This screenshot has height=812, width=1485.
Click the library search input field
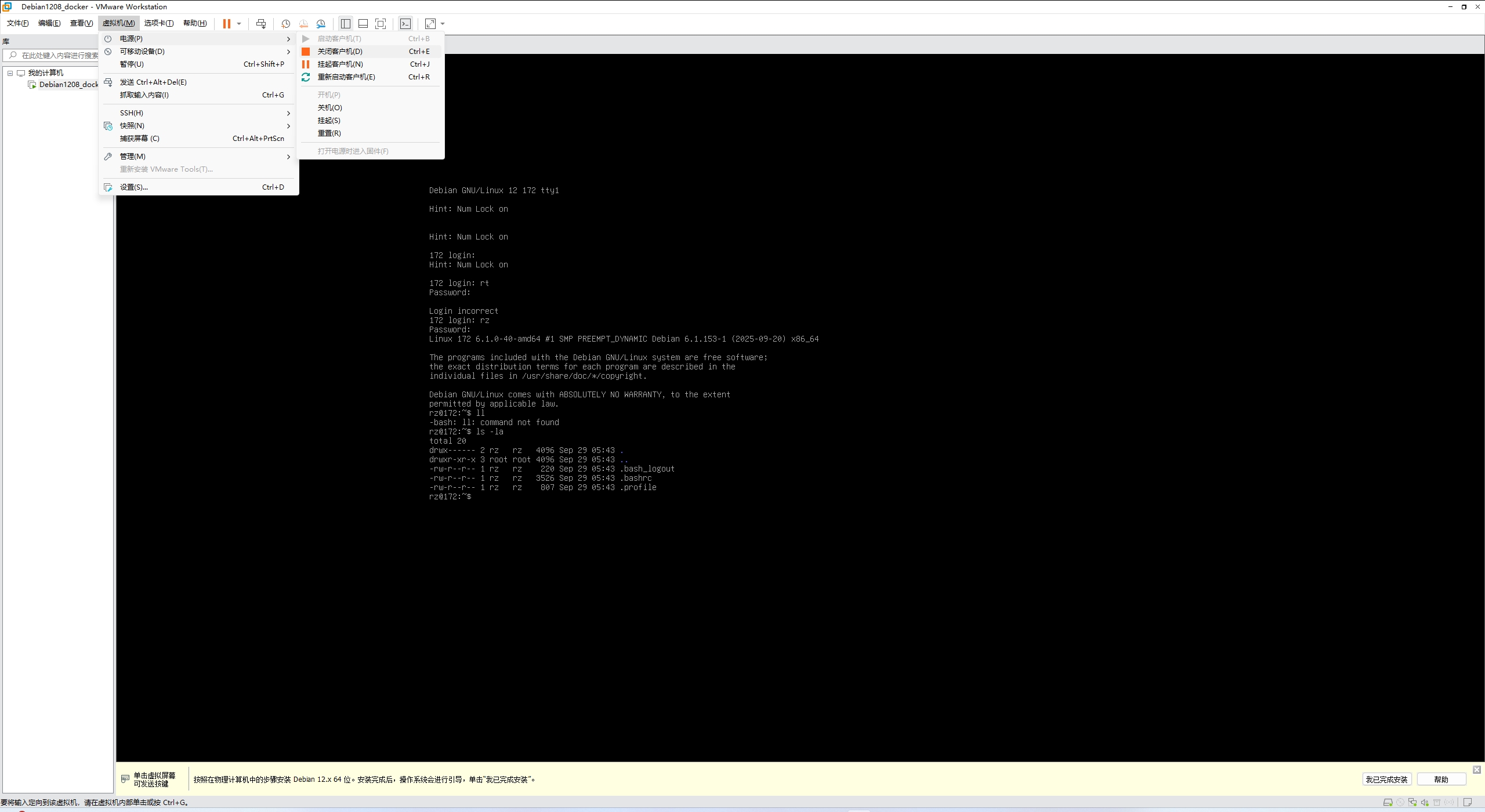(58, 56)
